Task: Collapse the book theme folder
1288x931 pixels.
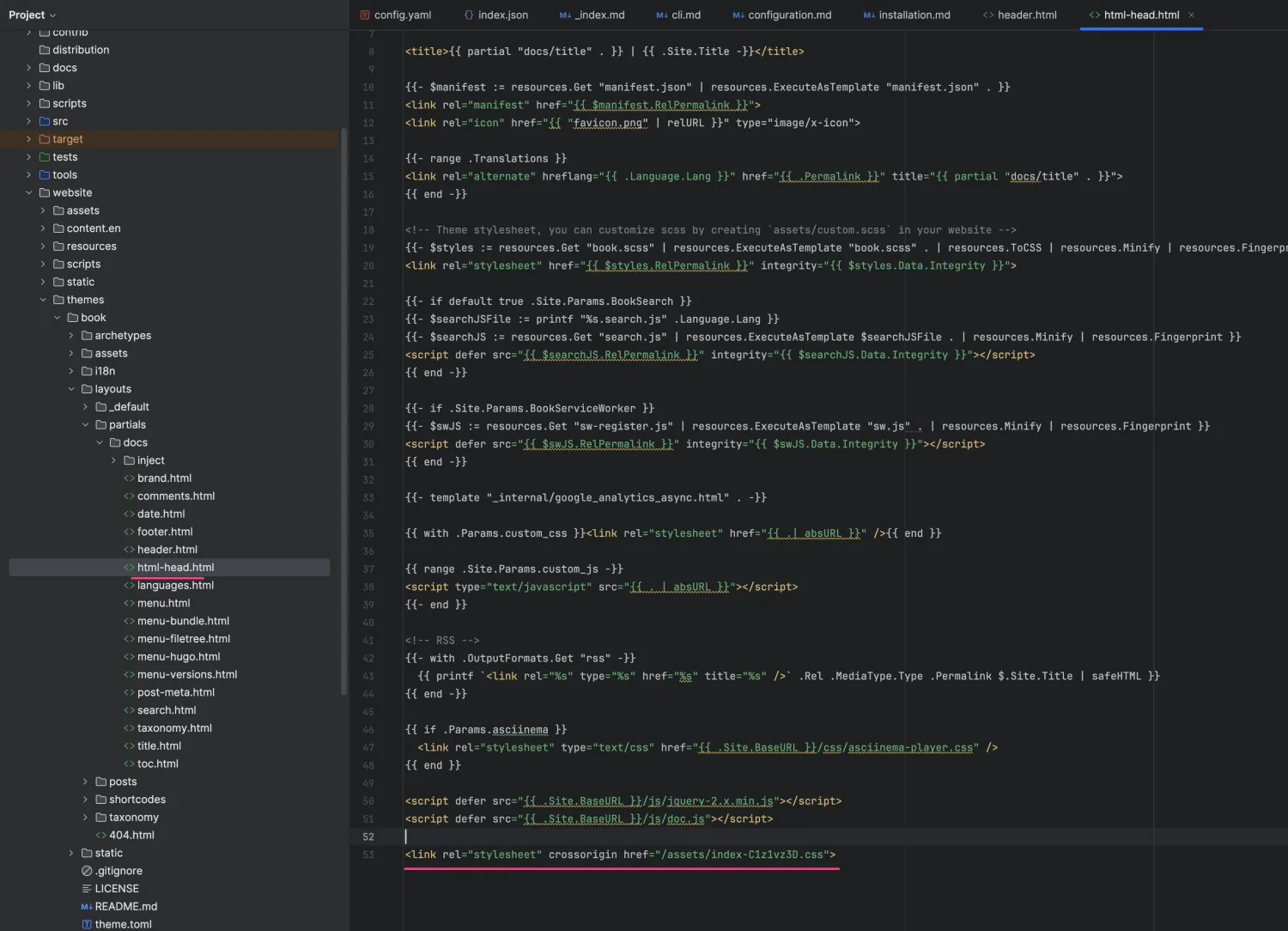Action: [x=57, y=318]
